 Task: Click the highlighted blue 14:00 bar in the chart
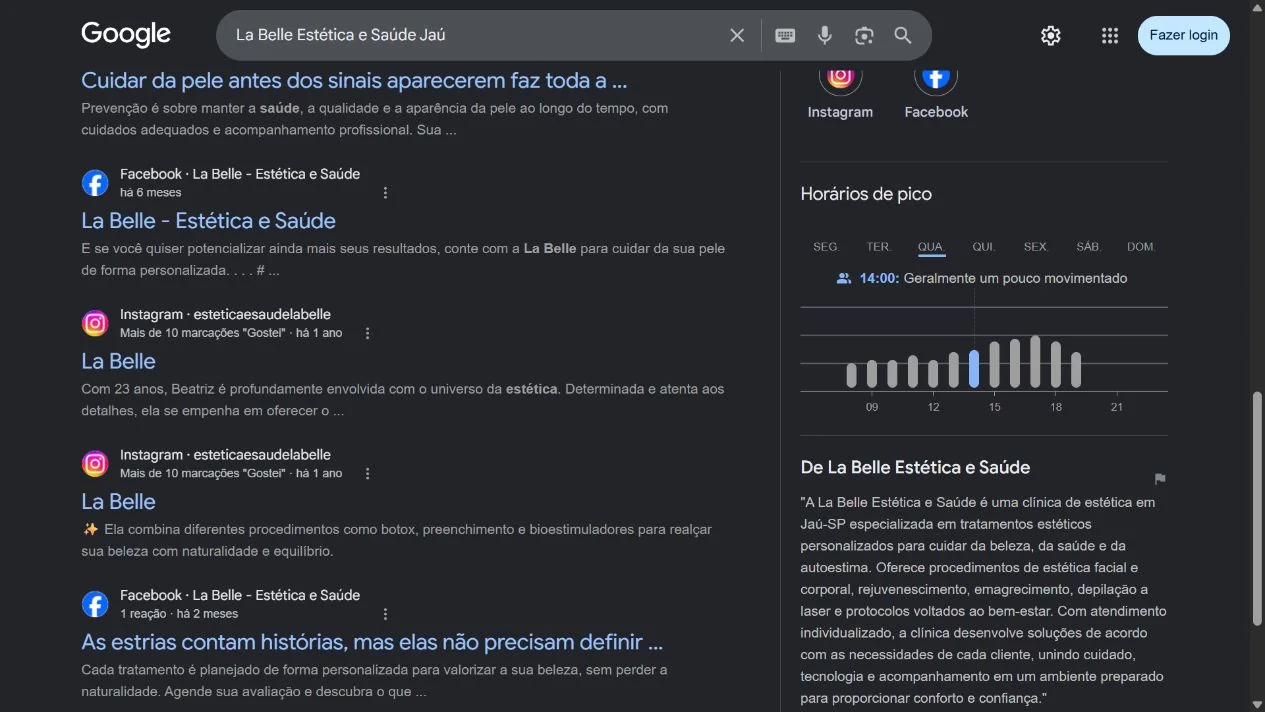(974, 369)
